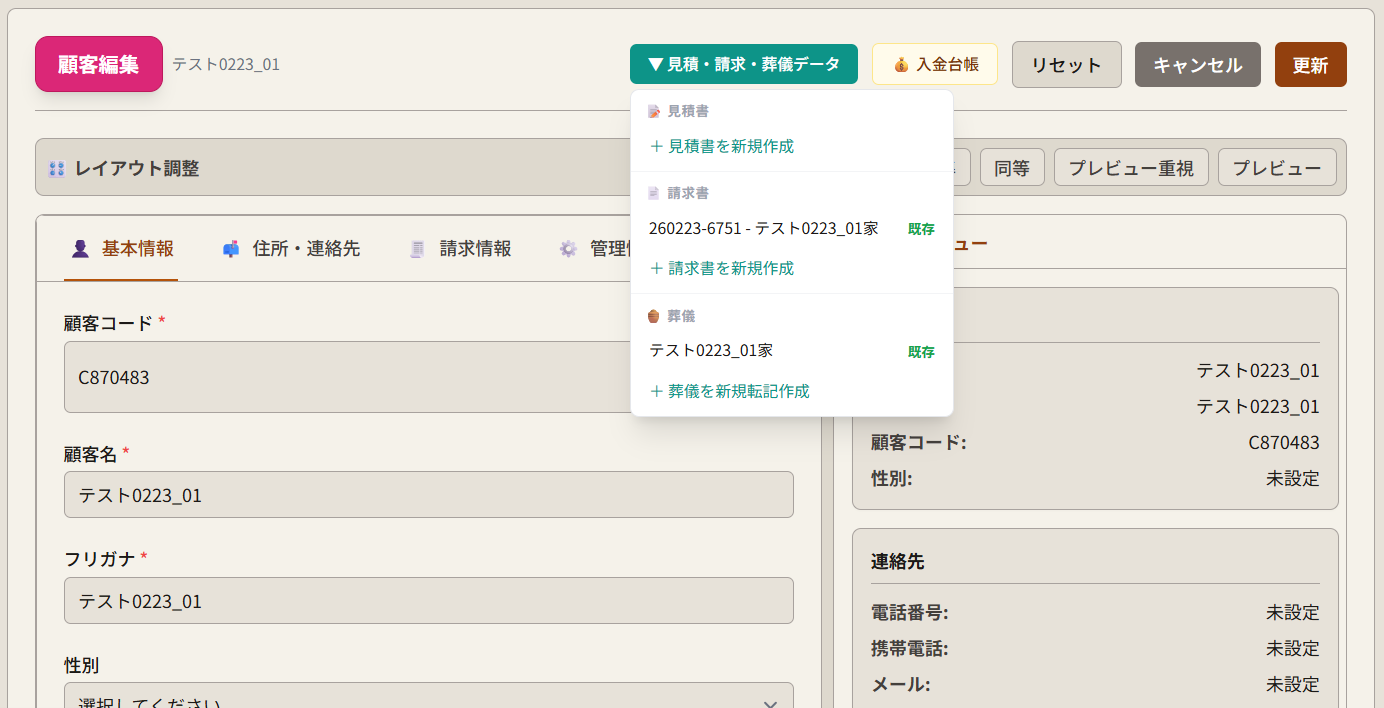Click the person icon on 基本情報 tab
This screenshot has width=1384, height=708.
point(81,249)
